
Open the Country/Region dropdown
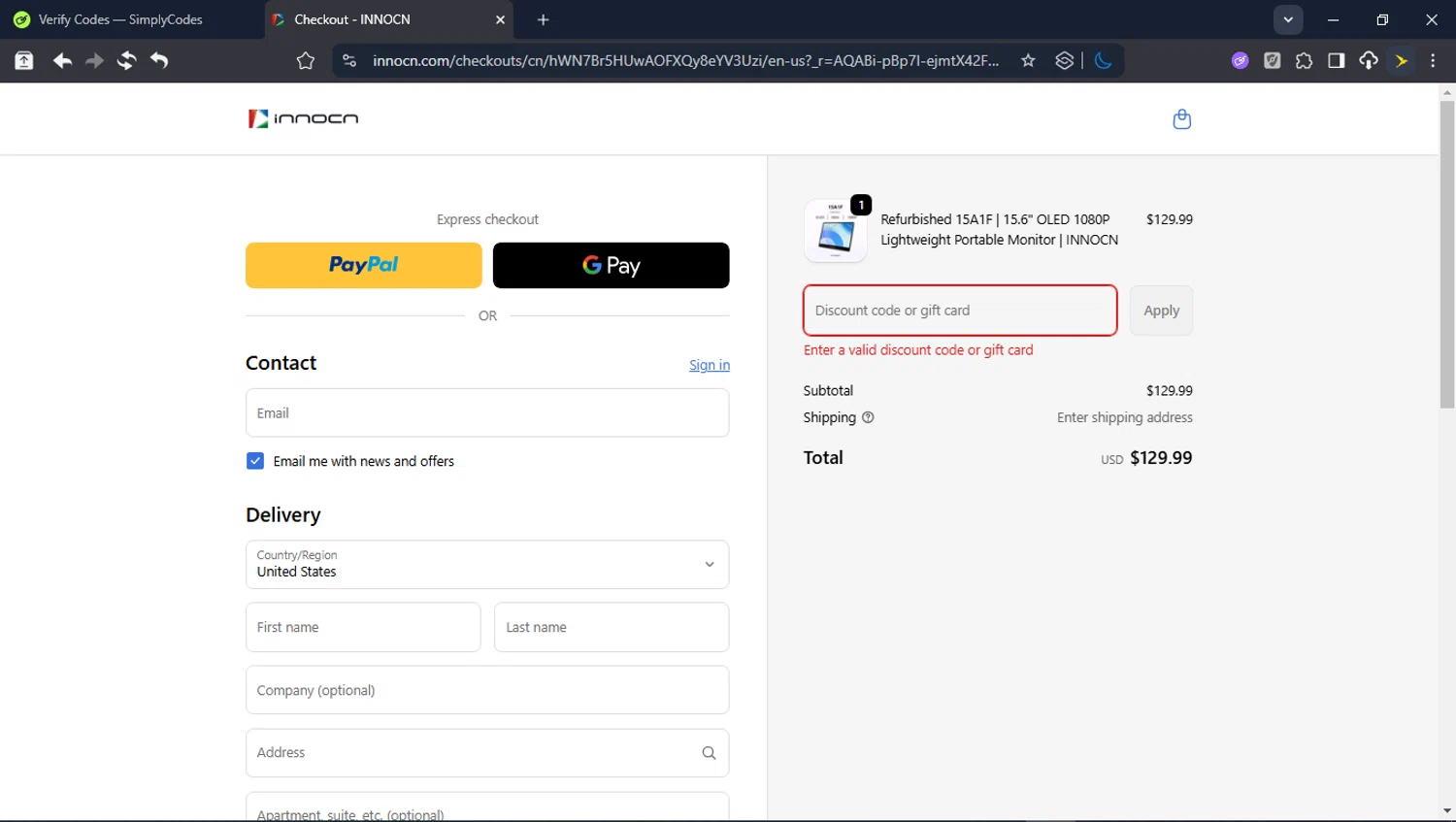pos(487,565)
